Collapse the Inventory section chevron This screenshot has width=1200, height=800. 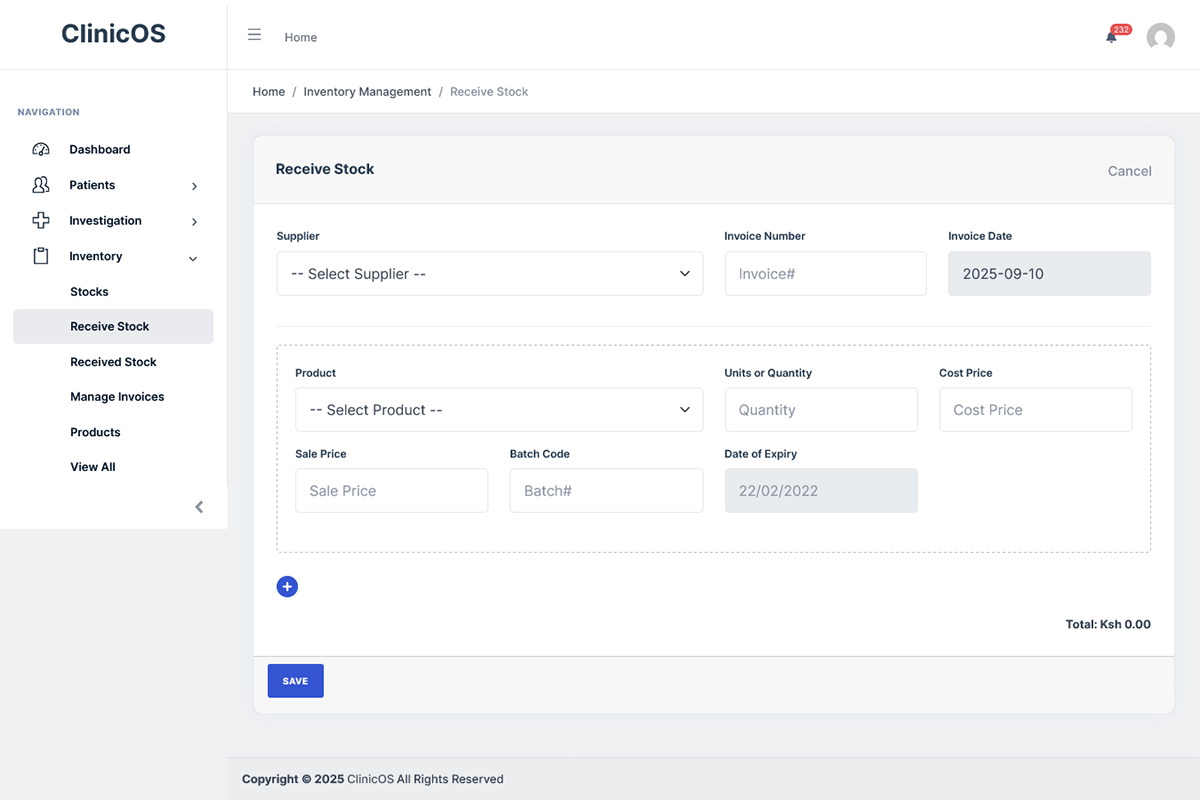[193, 257]
